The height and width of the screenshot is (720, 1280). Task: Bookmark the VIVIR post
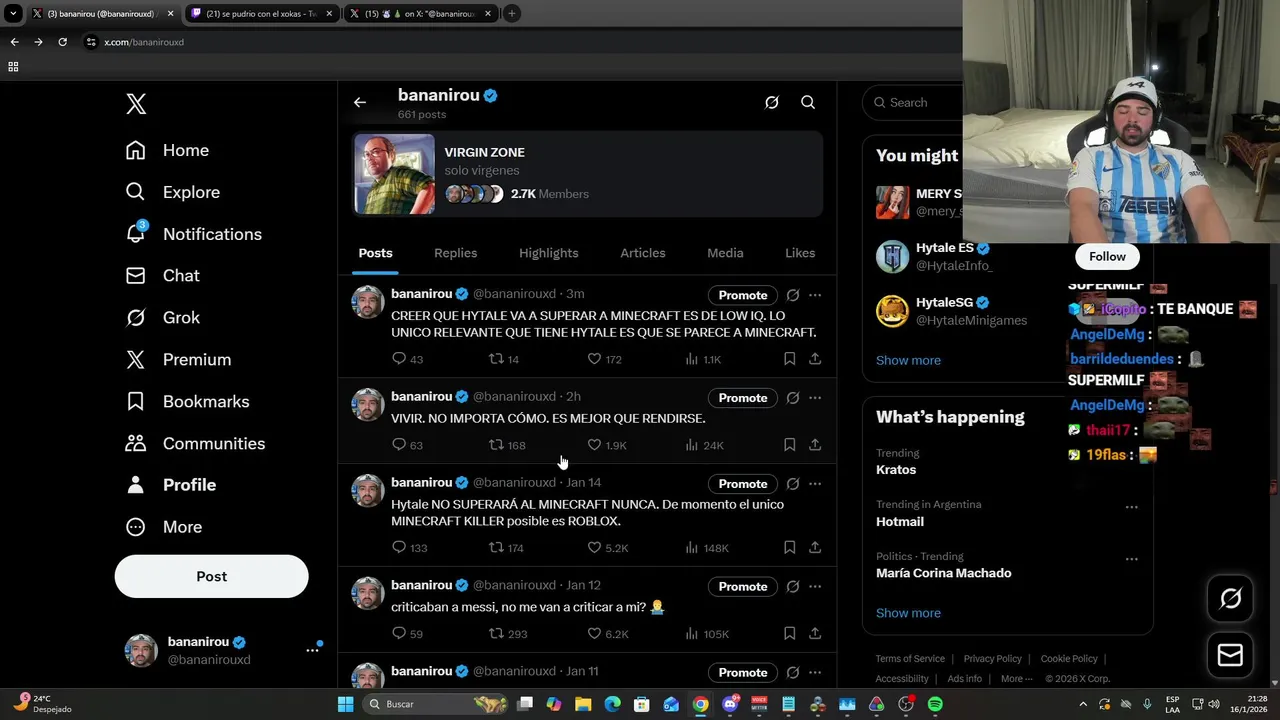click(x=789, y=444)
